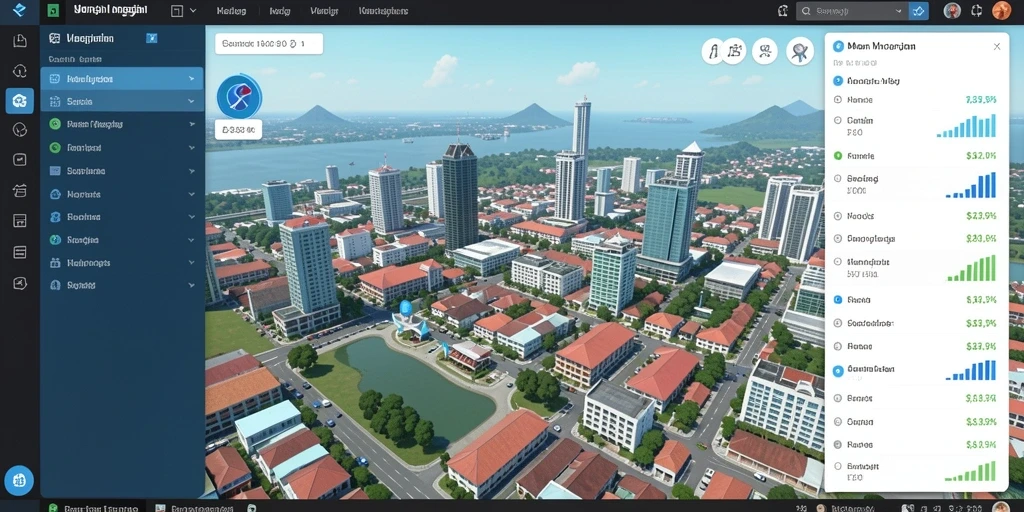Open the 'Meding' menu
The height and width of the screenshot is (512, 1024).
(x=231, y=11)
